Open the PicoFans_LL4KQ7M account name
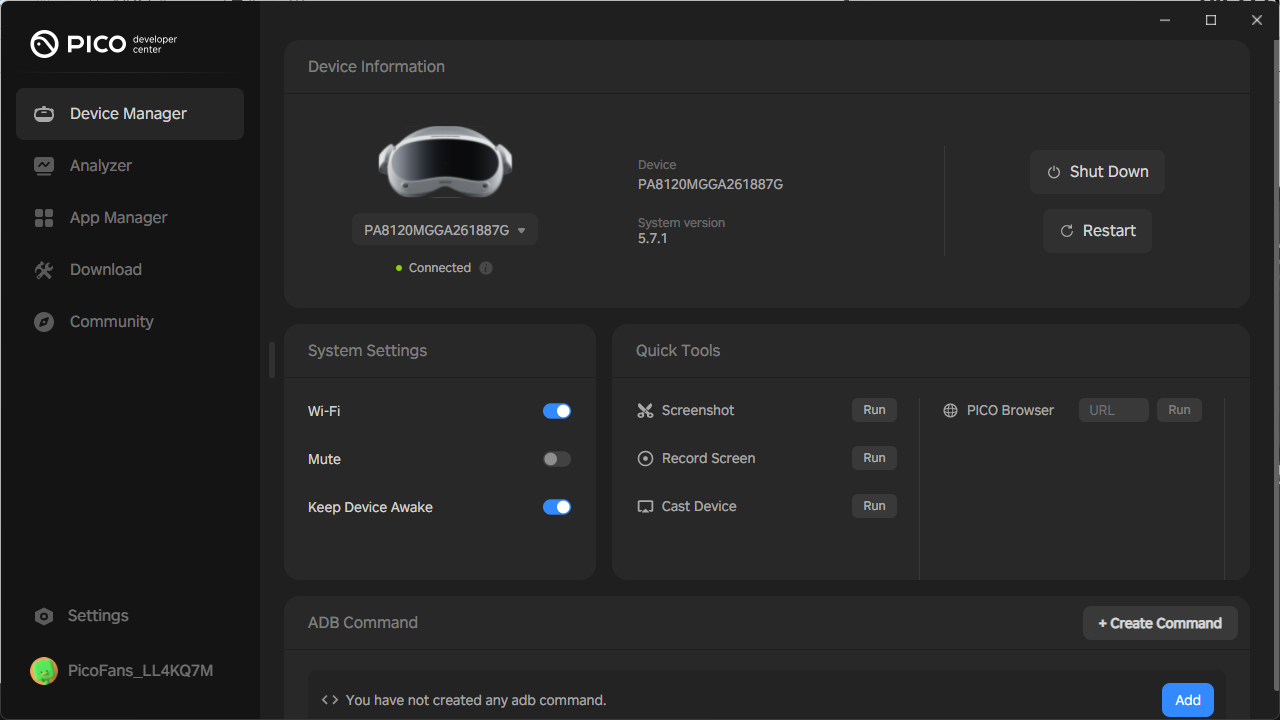Viewport: 1280px width, 720px height. [x=141, y=671]
